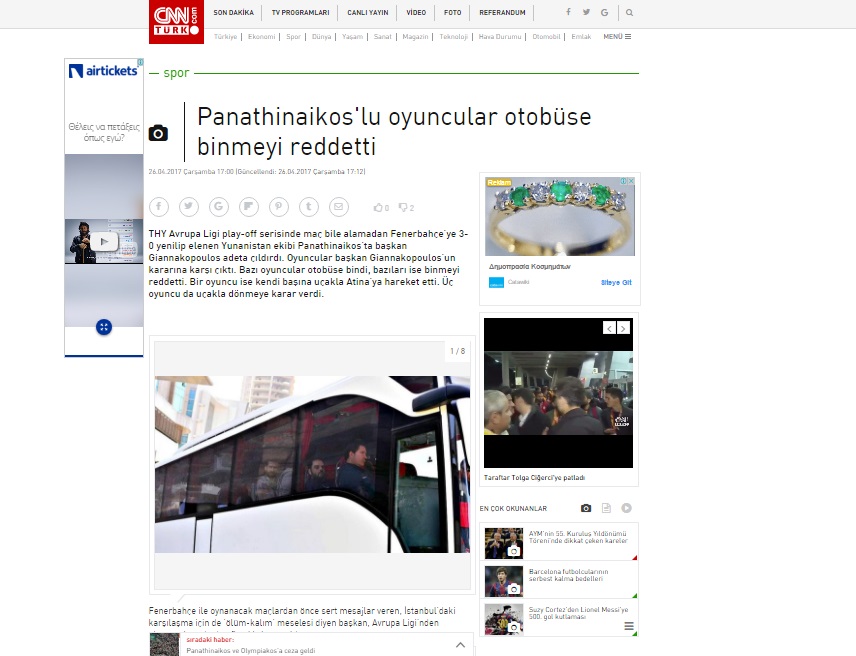Go to Sanat category

(383, 37)
